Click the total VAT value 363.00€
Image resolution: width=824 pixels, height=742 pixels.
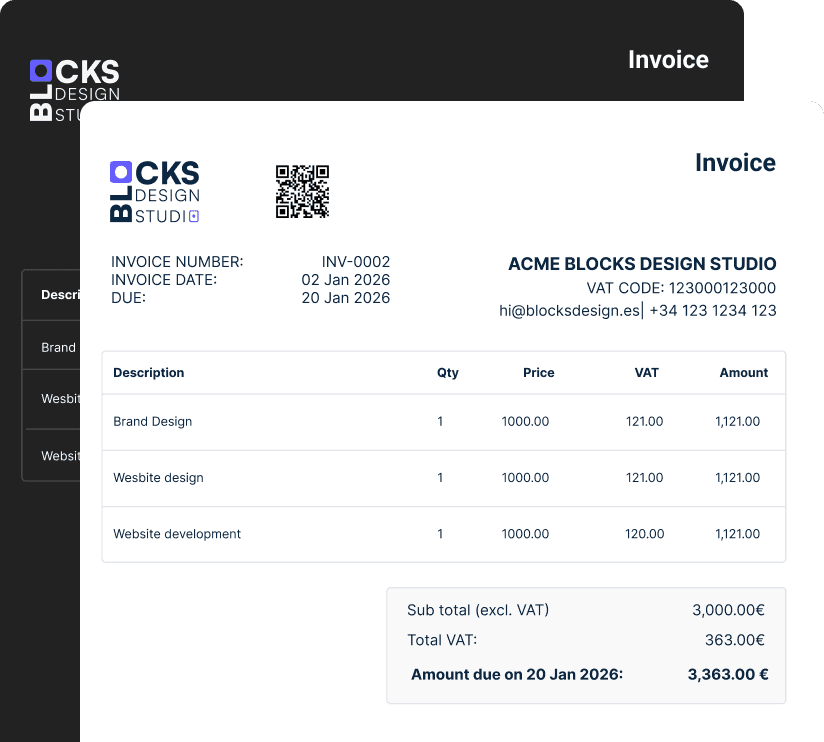click(x=735, y=640)
